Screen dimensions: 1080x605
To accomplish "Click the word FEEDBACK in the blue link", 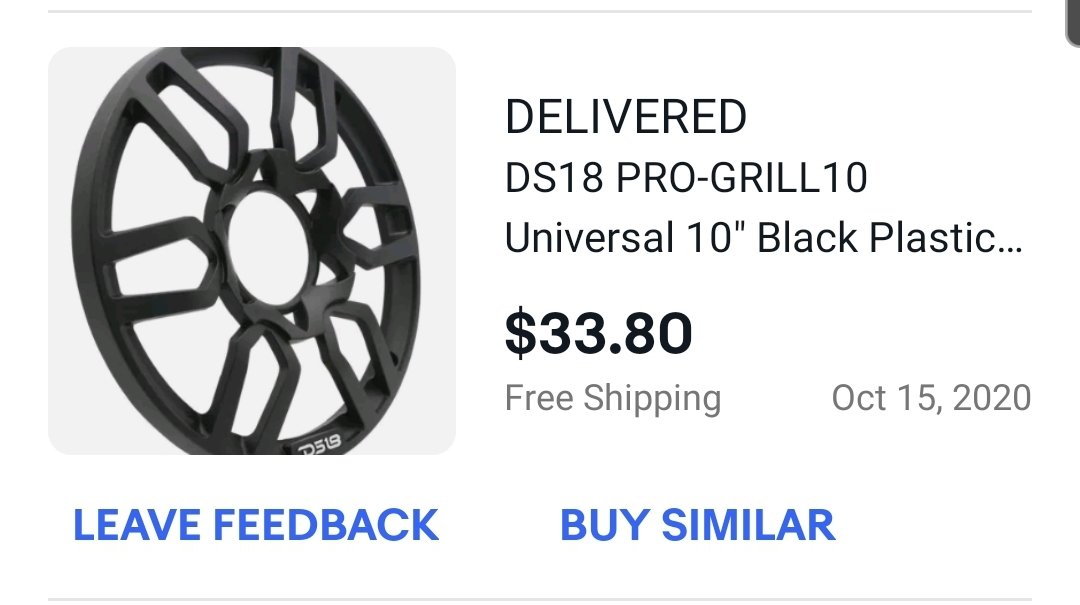I will click(325, 525).
